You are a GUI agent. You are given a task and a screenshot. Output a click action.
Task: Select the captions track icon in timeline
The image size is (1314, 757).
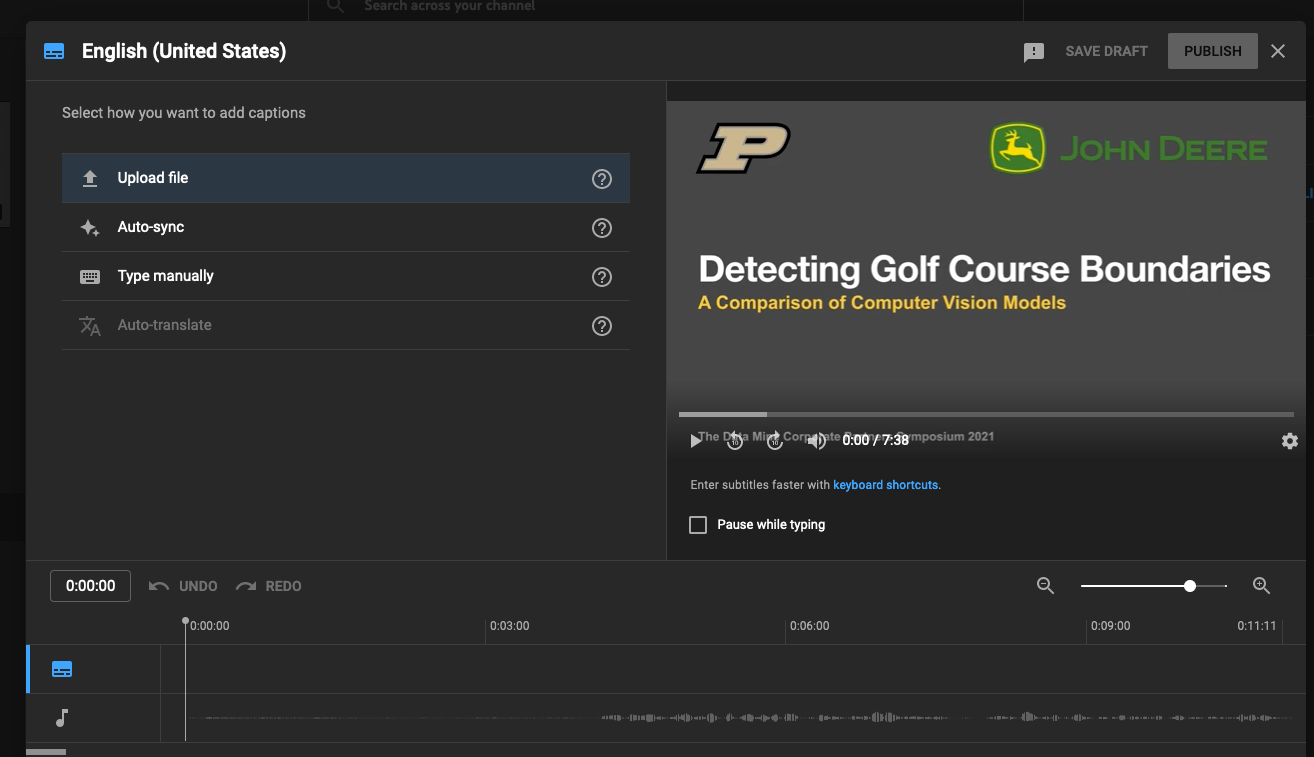[x=62, y=670]
